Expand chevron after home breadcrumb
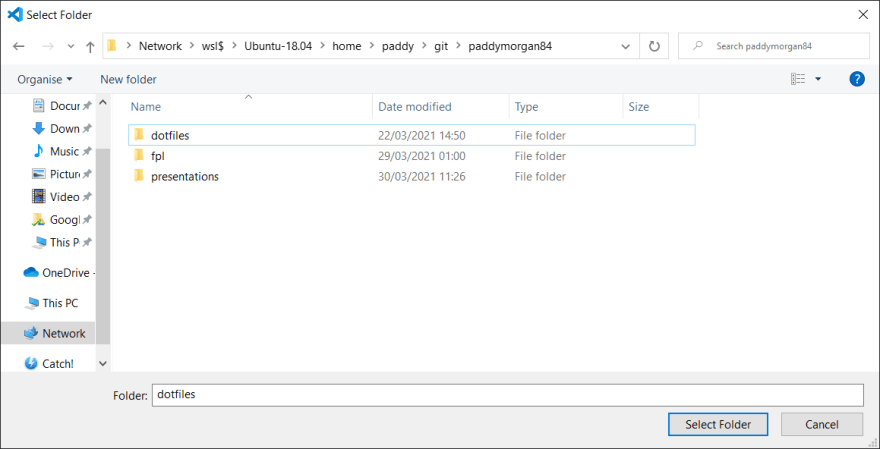Screen dimensions: 880x449 coord(372,47)
